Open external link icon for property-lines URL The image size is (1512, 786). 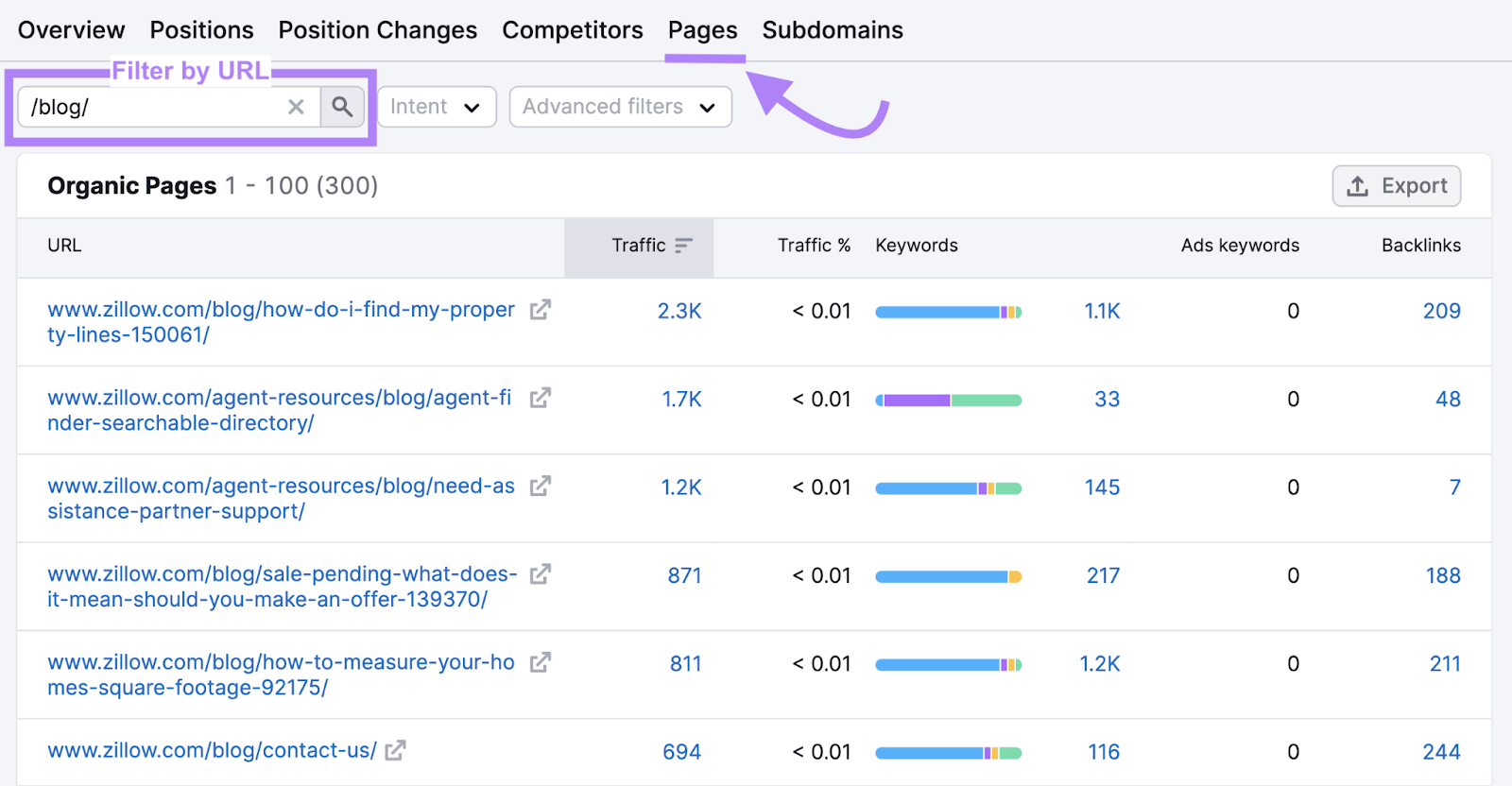[x=540, y=310]
